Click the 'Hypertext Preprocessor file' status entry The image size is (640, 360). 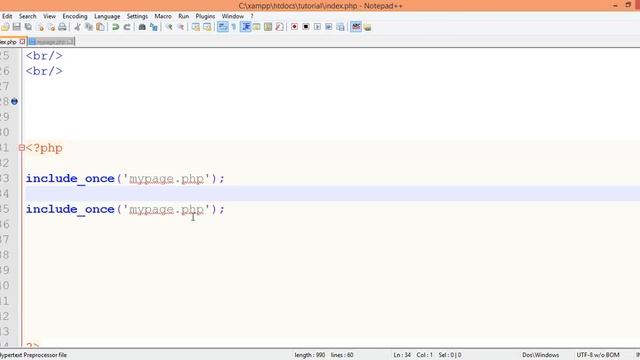click(x=33, y=355)
